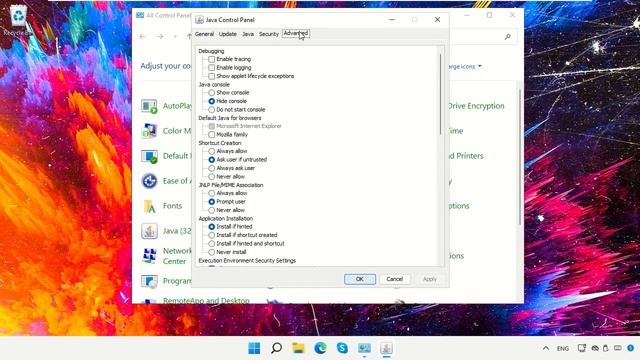This screenshot has width=640, height=360.
Task: Launch File Explorer from the taskbar
Action: pyautogui.click(x=298, y=348)
